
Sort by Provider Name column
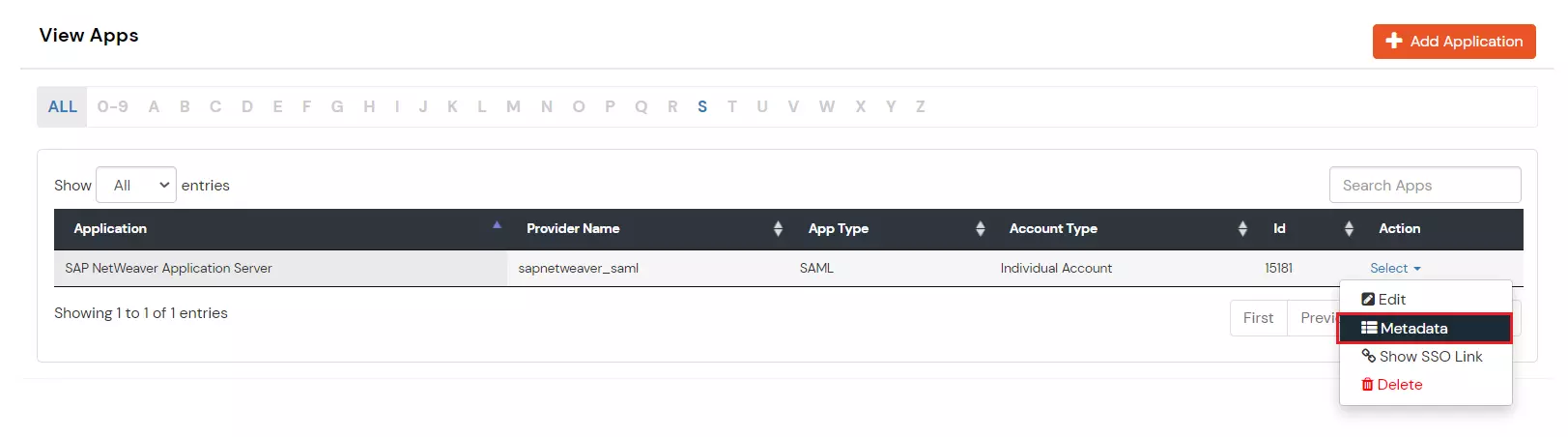(648, 229)
